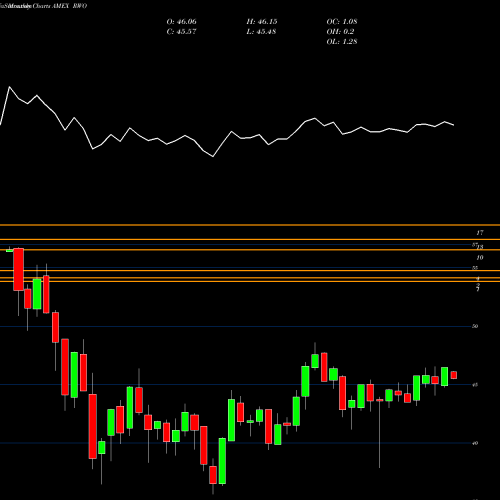This screenshot has height=500, width=500.
Task: Click the 17 level label on right
Action: 480,233
